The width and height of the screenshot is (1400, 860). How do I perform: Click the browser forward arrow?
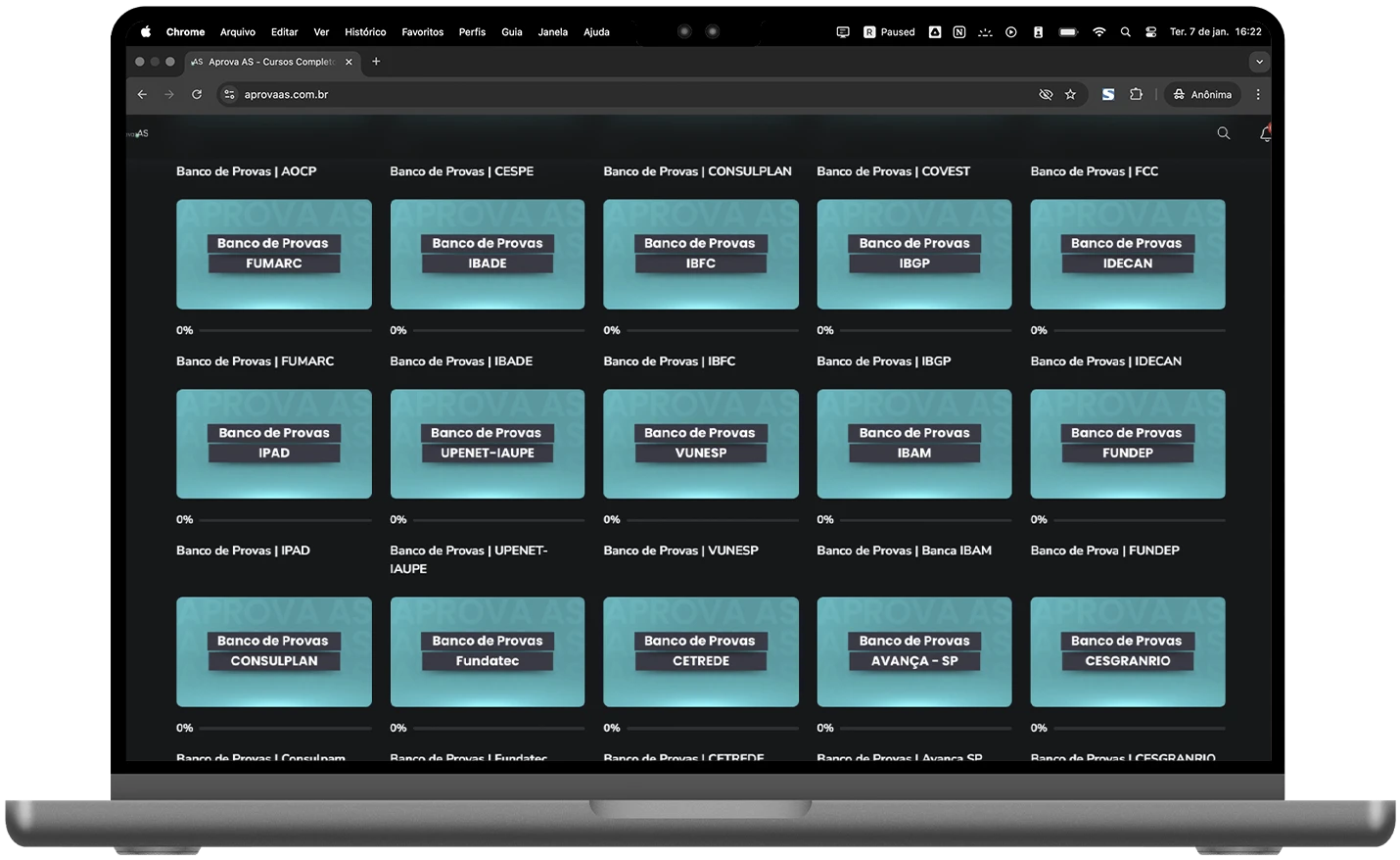[169, 95]
